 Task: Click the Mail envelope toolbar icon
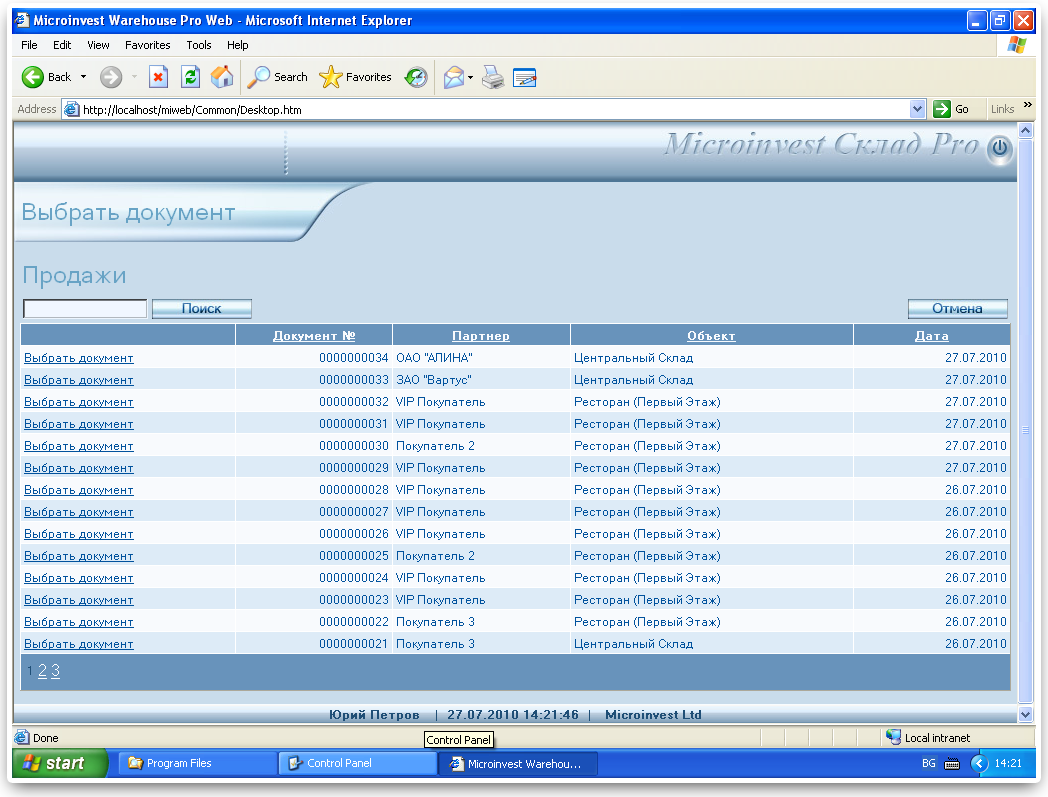[454, 77]
